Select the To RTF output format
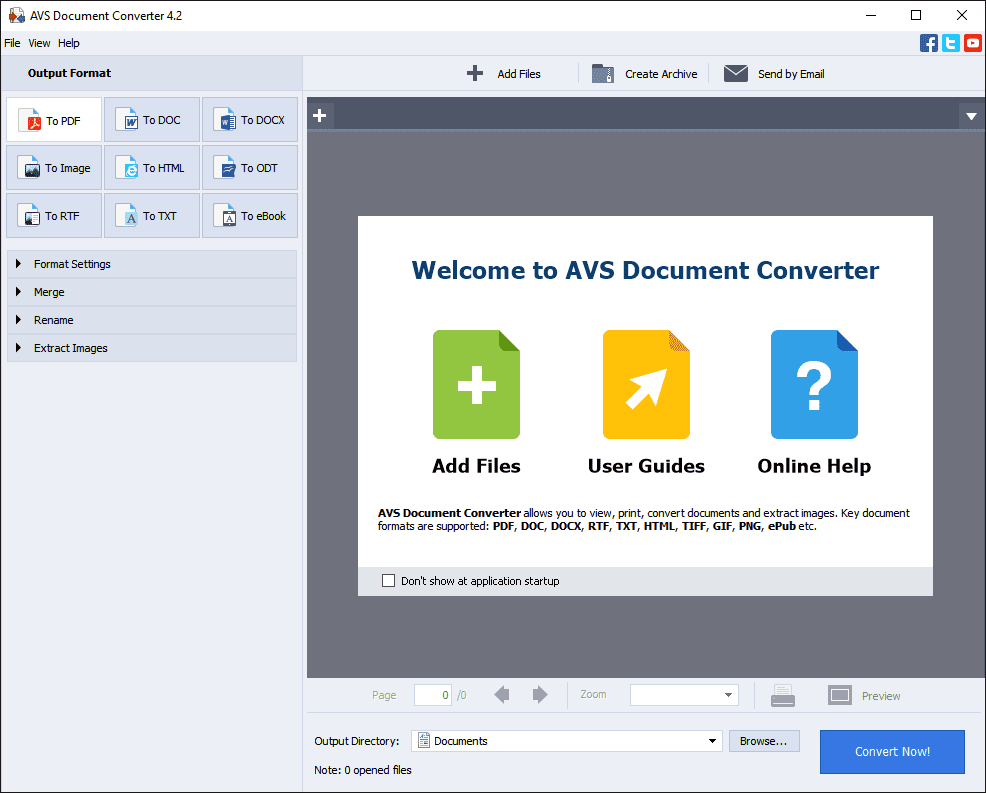The image size is (986, 793). pyautogui.click(x=54, y=216)
